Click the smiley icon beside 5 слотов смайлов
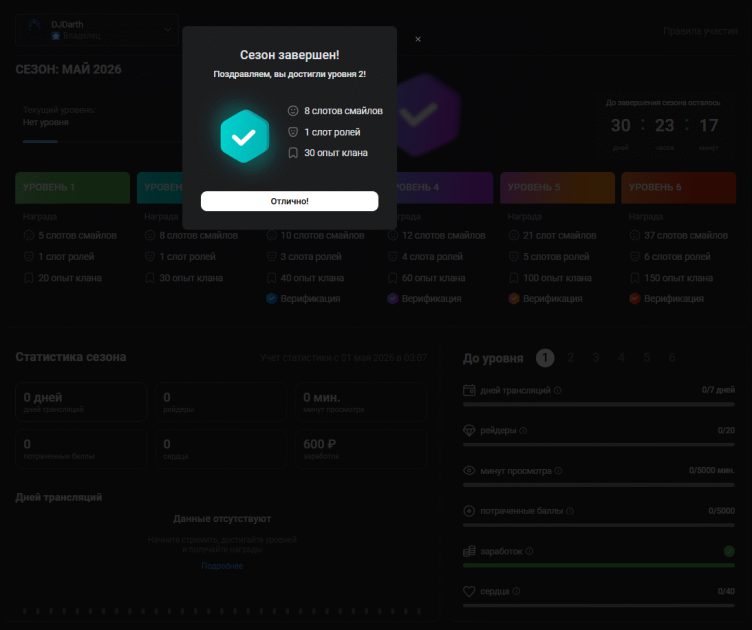Screen dimensions: 752x630 pos(29,235)
